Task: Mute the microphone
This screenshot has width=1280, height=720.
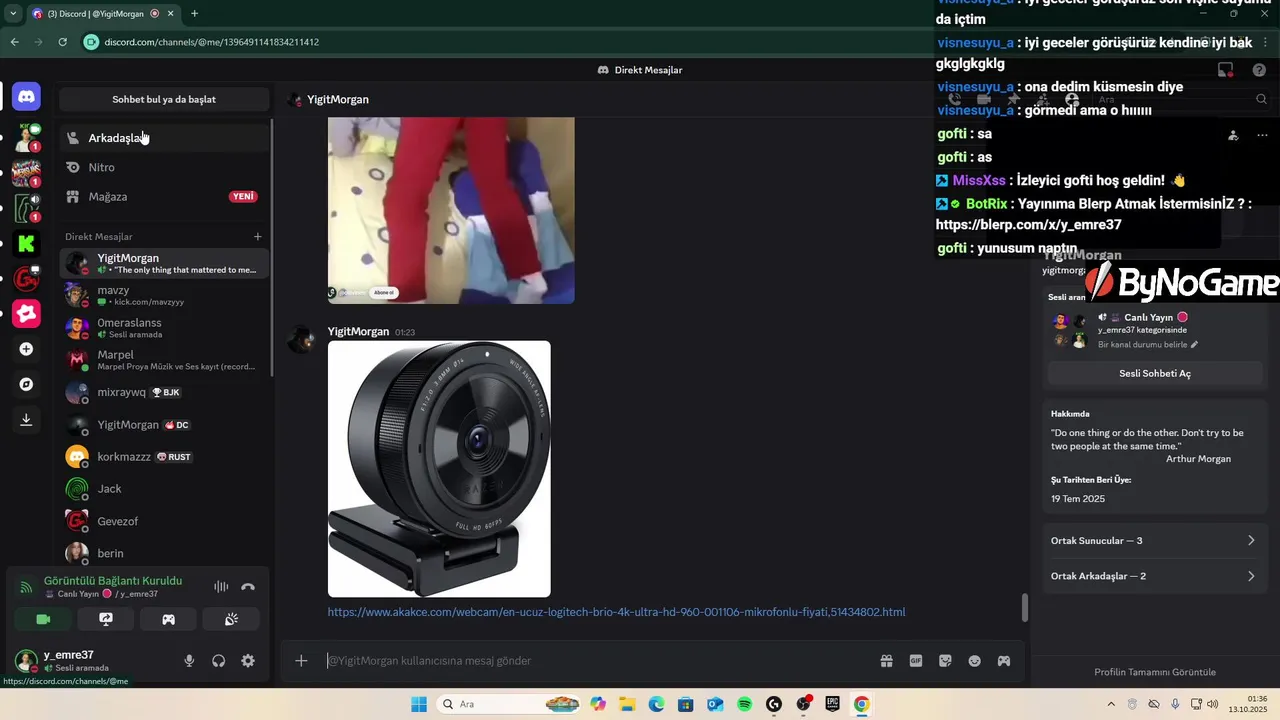Action: (x=189, y=661)
